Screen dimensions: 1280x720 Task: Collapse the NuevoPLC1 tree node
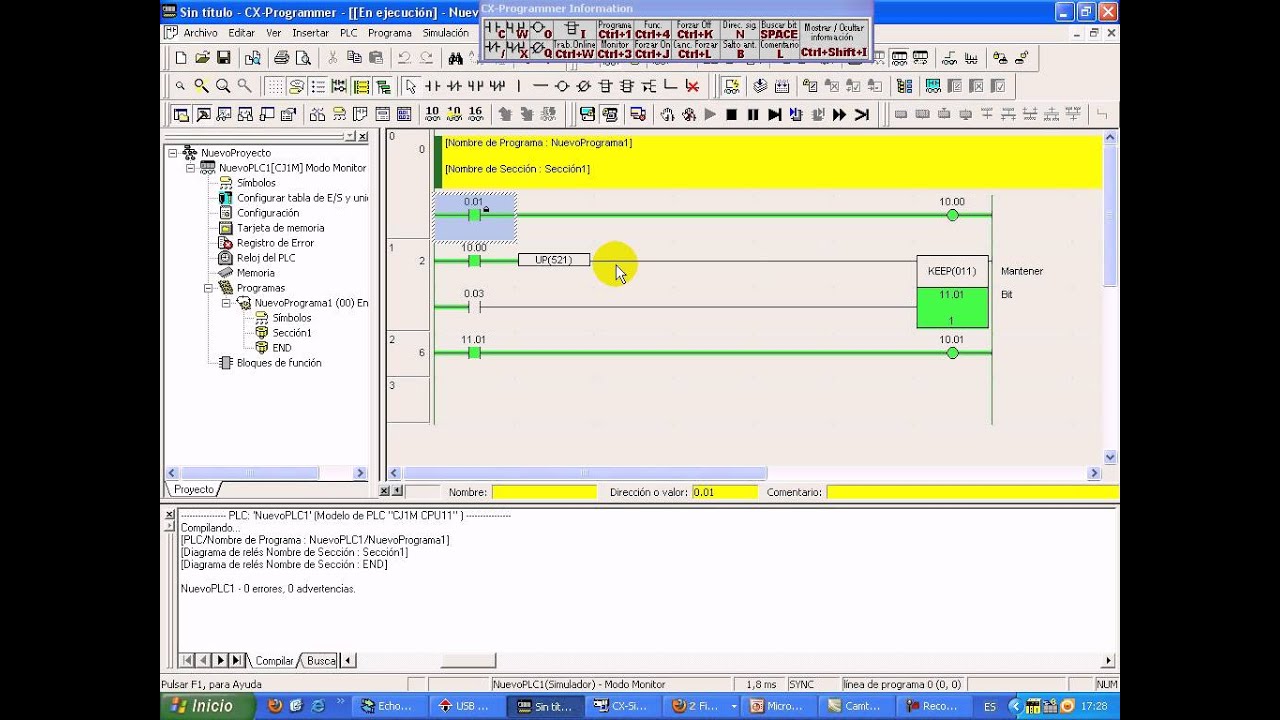tap(191, 168)
